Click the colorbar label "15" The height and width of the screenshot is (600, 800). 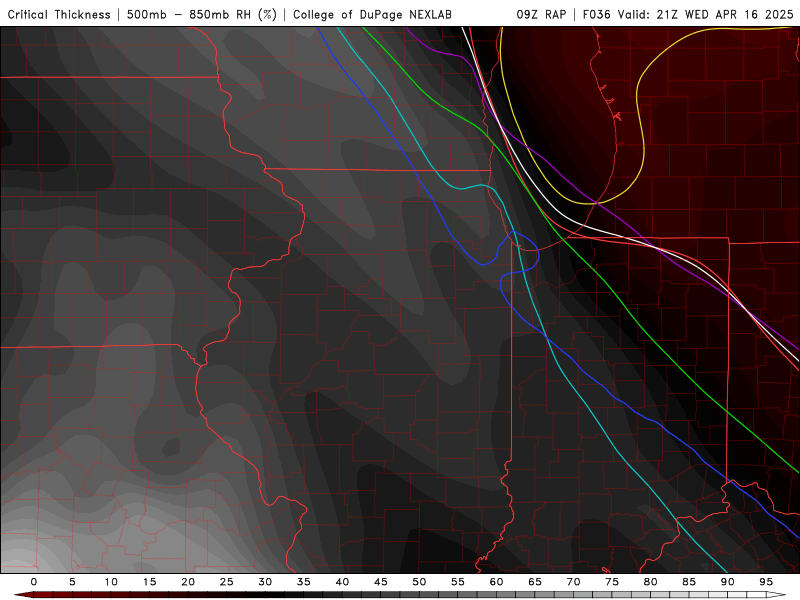coord(149,582)
